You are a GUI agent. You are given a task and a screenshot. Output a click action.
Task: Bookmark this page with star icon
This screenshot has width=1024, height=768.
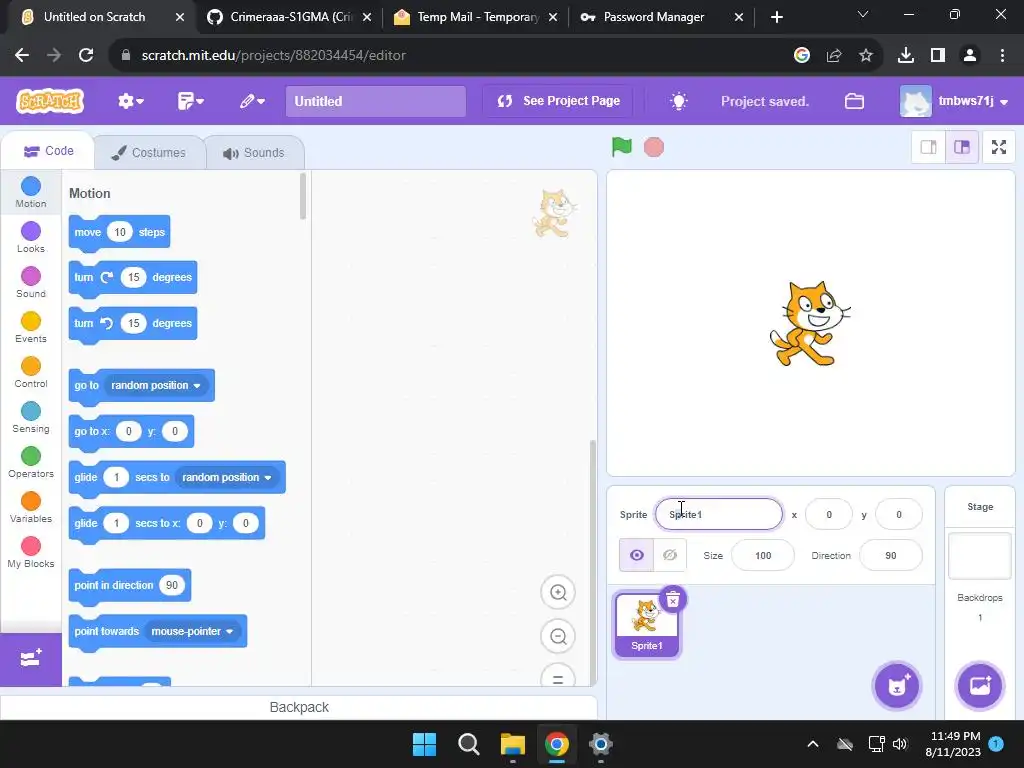(866, 56)
